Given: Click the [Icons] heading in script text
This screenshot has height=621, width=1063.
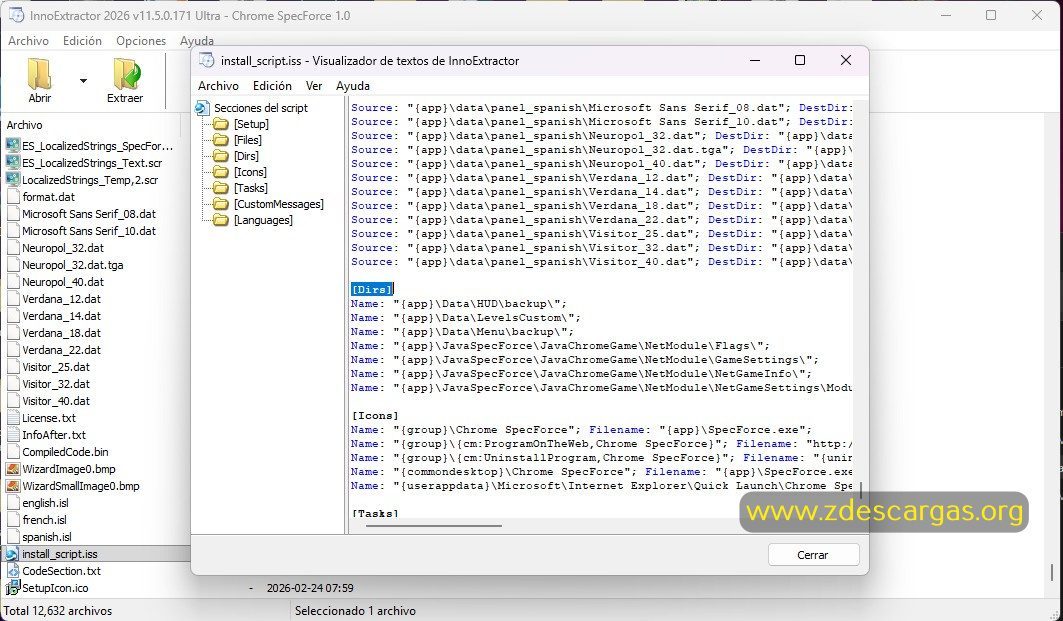Looking at the screenshot, I should [x=375, y=416].
